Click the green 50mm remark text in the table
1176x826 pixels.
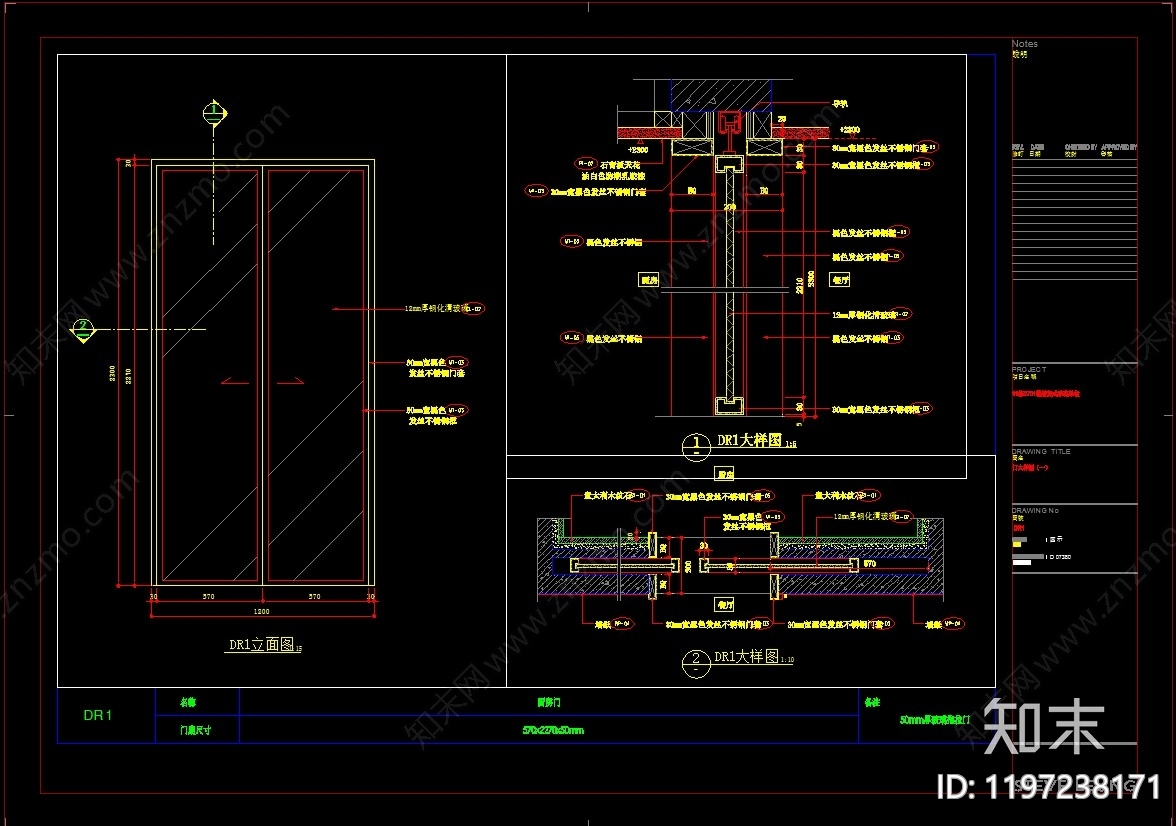pos(935,719)
